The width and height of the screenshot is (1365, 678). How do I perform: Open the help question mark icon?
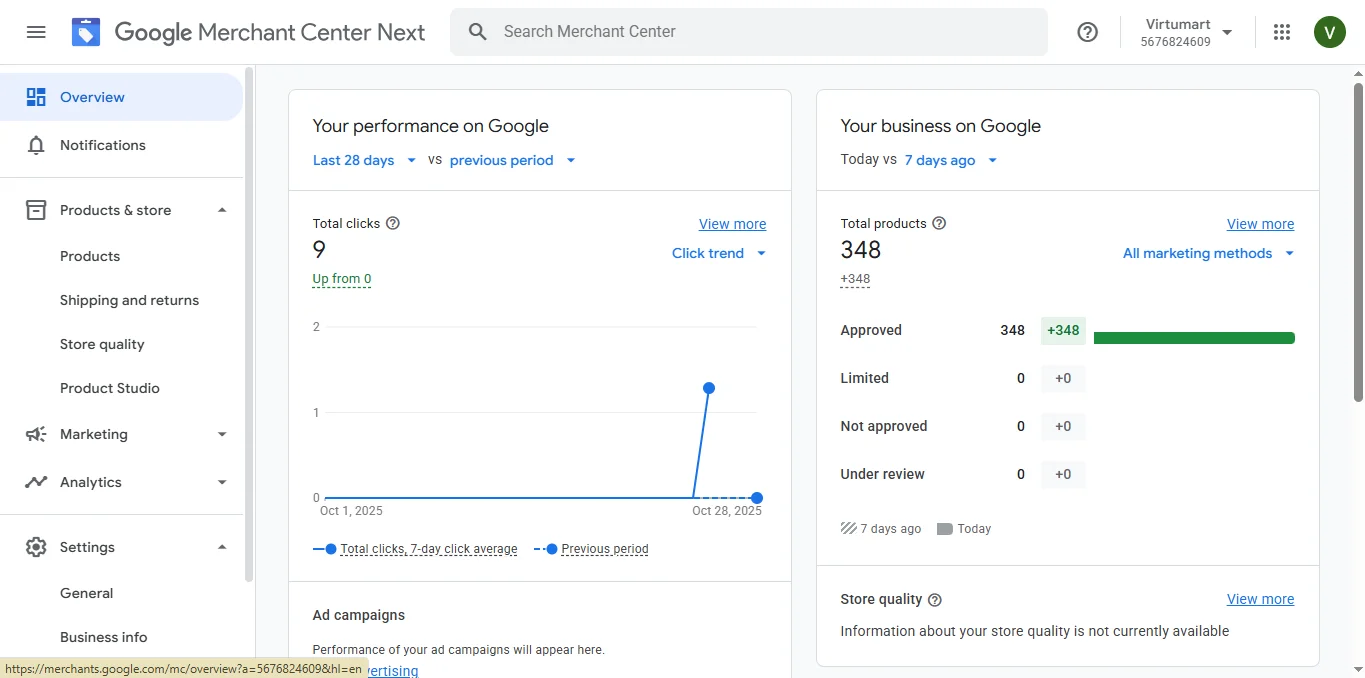[x=1087, y=32]
